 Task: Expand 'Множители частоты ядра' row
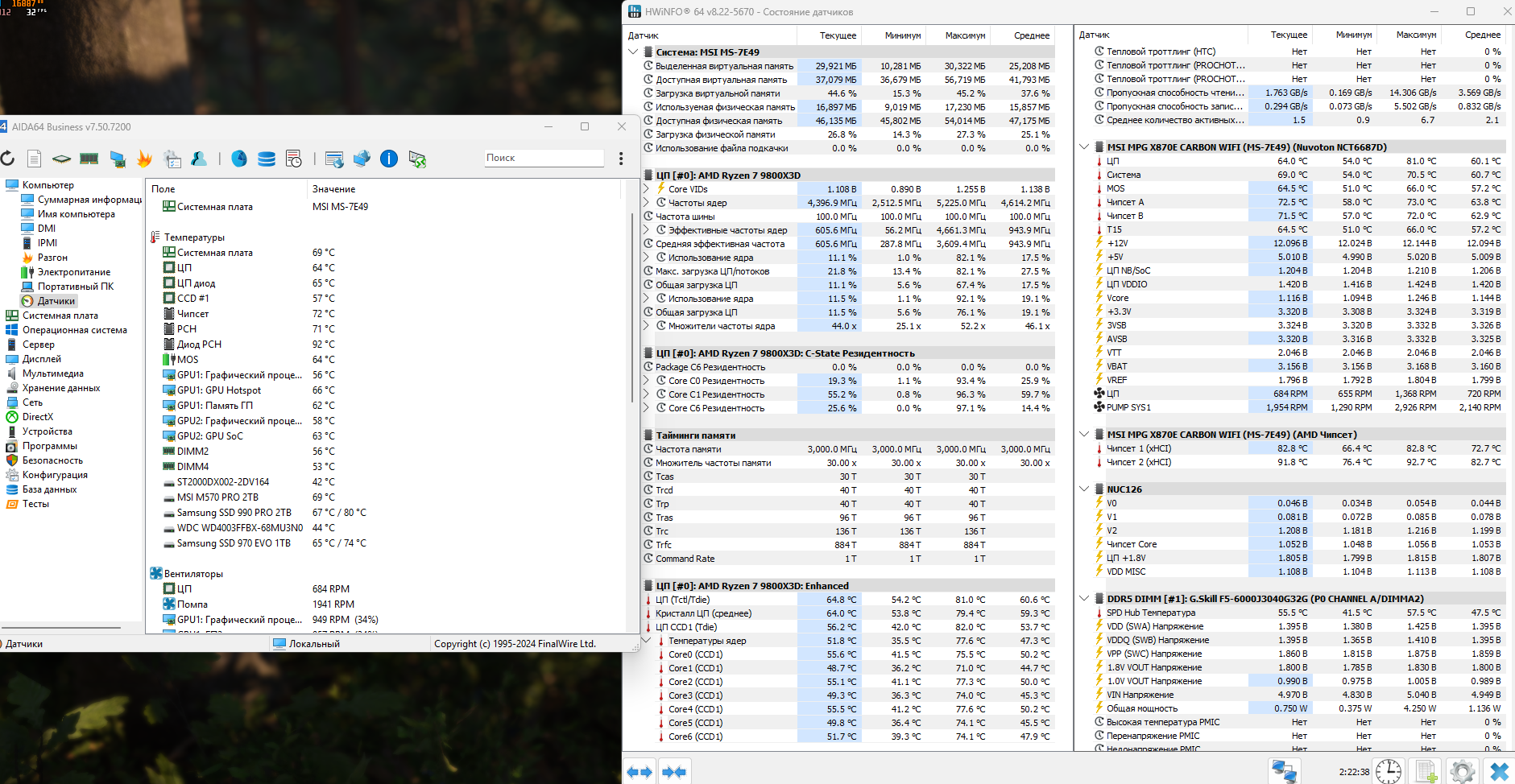(x=646, y=326)
